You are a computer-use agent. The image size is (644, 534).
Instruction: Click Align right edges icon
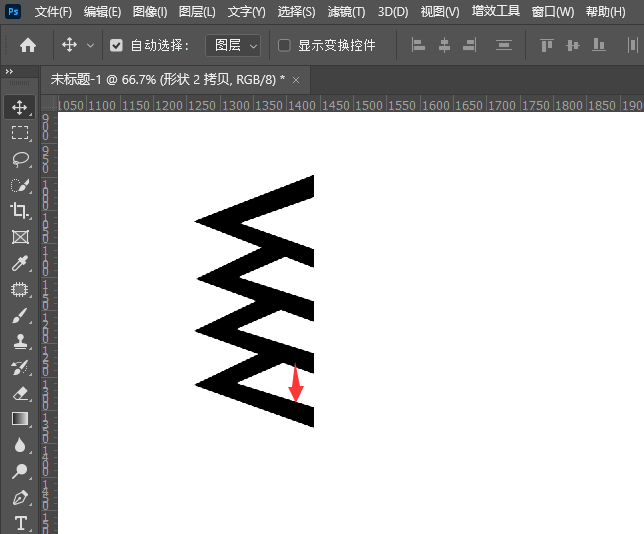(469, 45)
